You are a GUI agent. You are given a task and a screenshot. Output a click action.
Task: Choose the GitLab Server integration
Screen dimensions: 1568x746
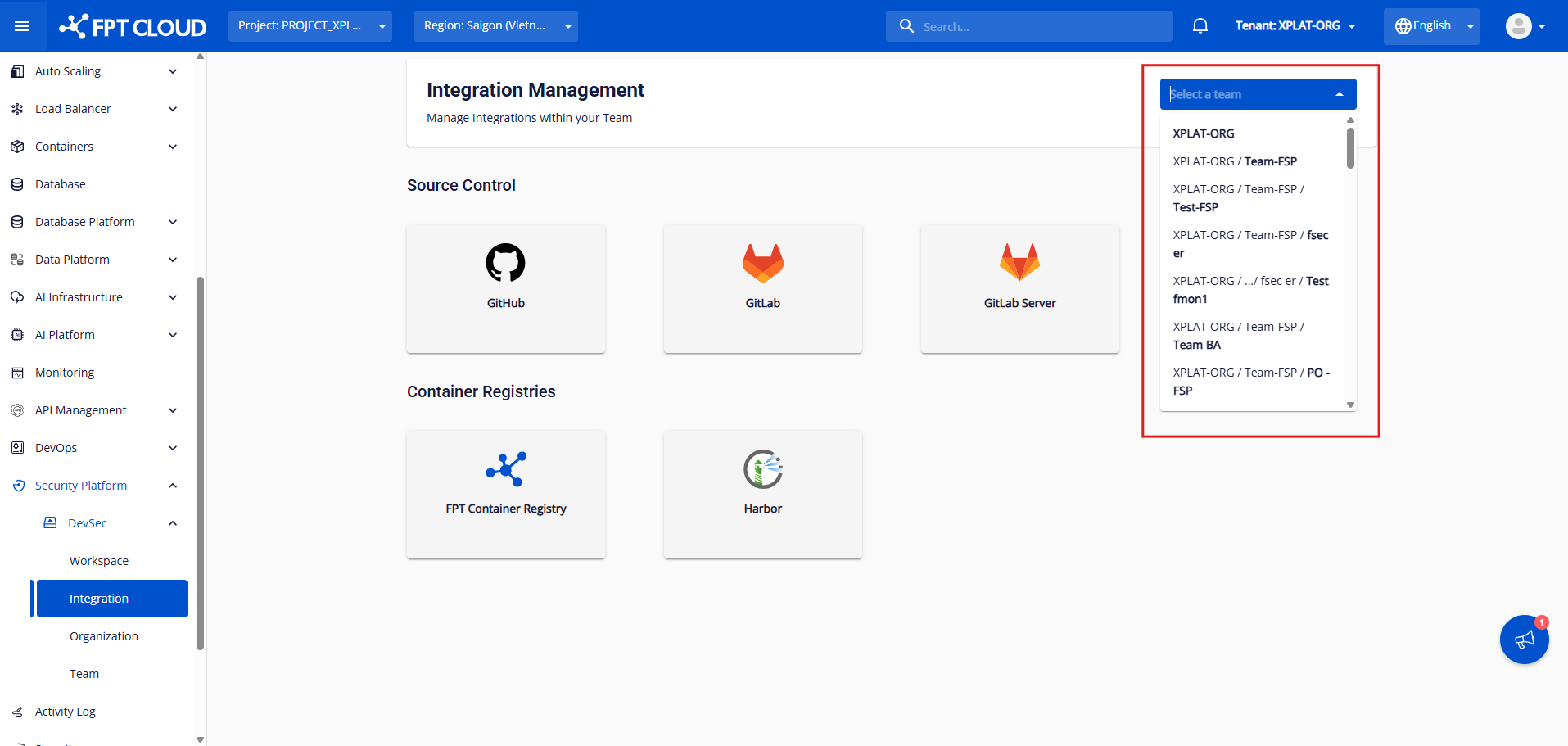(1019, 288)
